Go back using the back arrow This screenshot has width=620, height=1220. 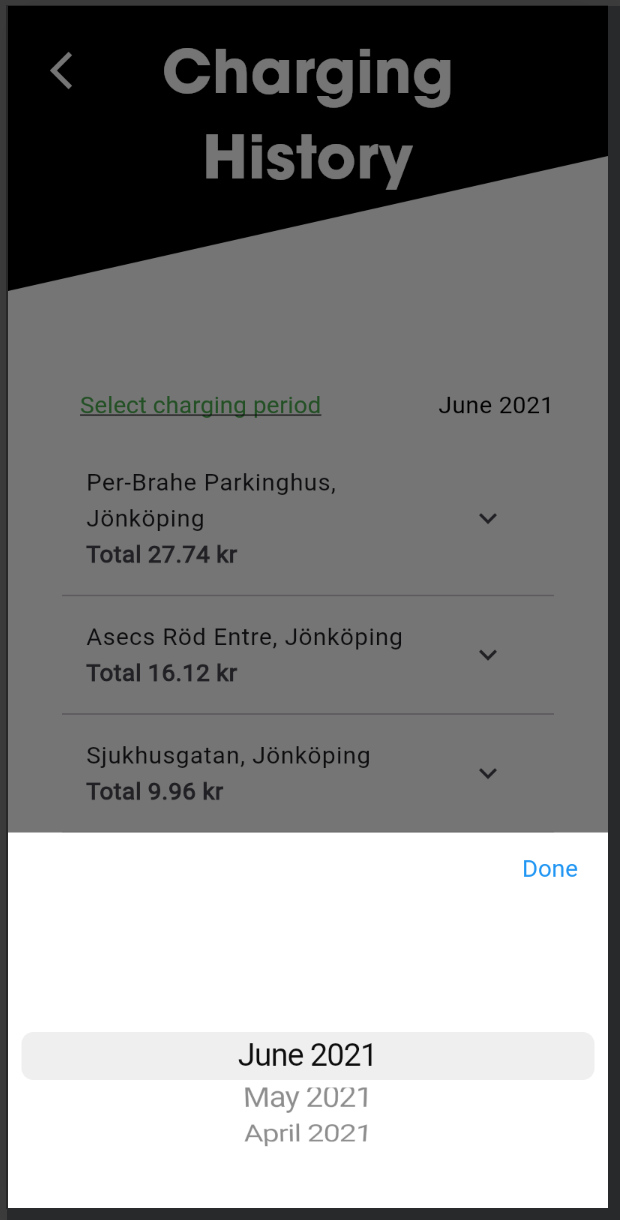click(x=62, y=71)
